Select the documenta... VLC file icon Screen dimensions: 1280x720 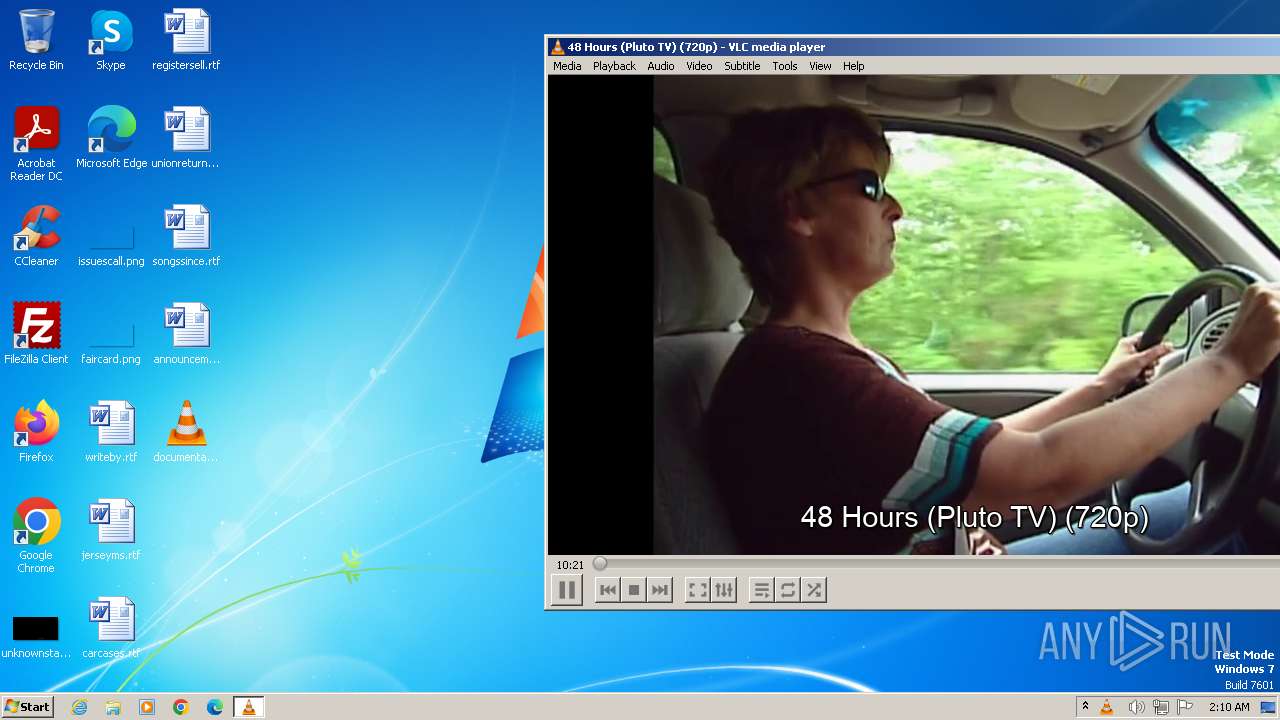click(x=186, y=432)
